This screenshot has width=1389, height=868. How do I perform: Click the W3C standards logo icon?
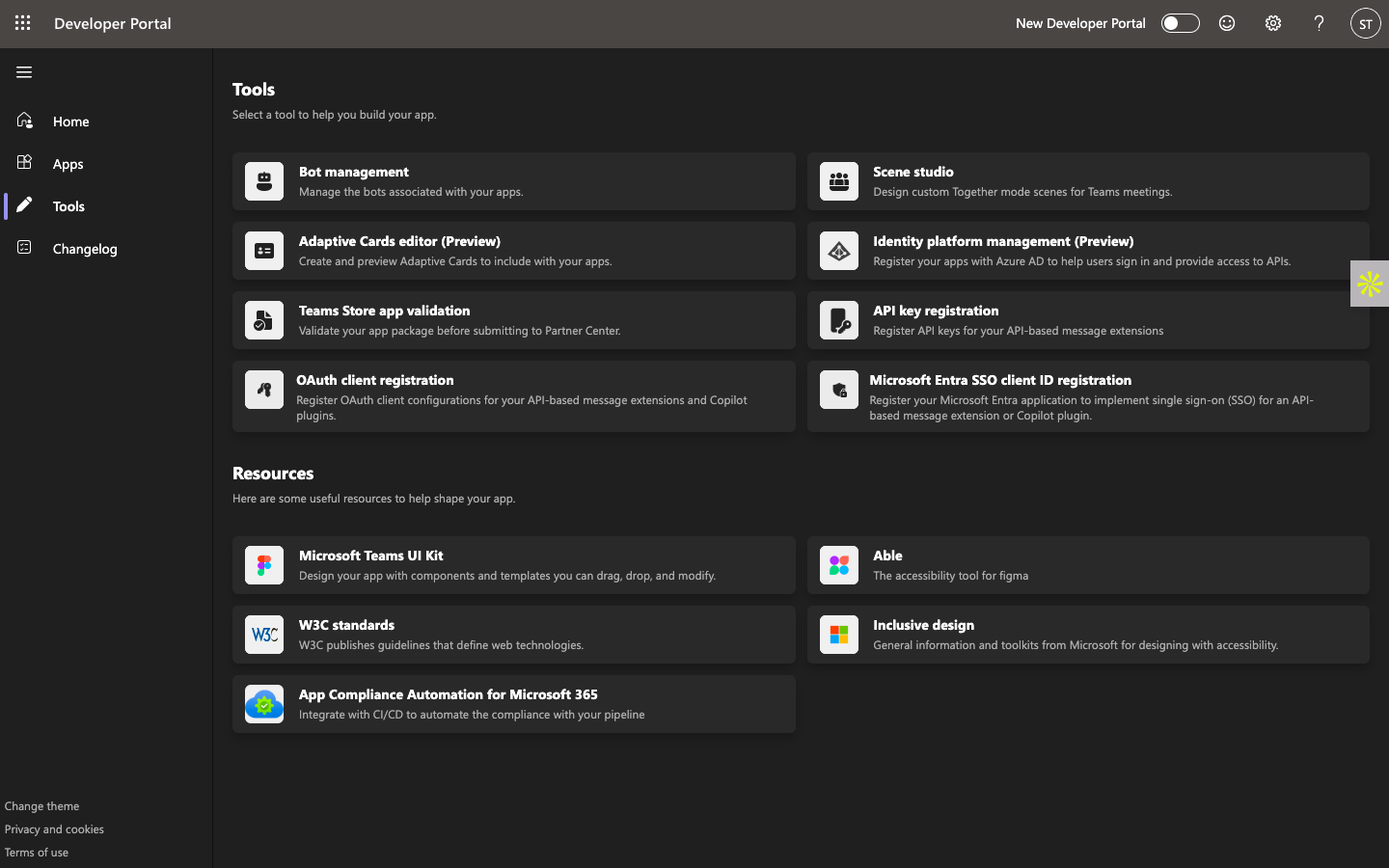(264, 635)
